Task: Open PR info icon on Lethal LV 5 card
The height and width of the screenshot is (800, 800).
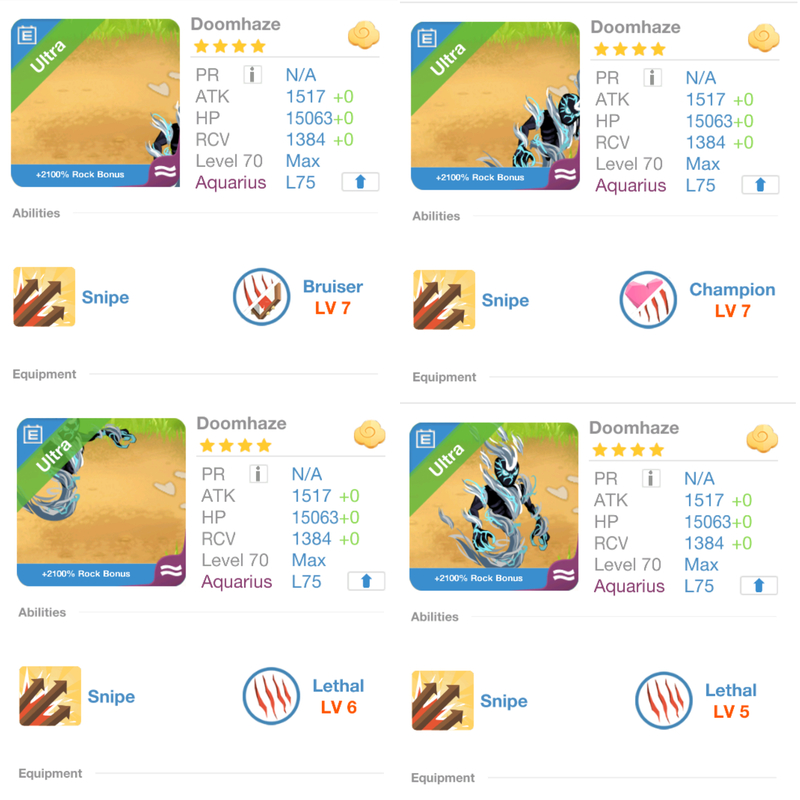Action: tap(651, 479)
